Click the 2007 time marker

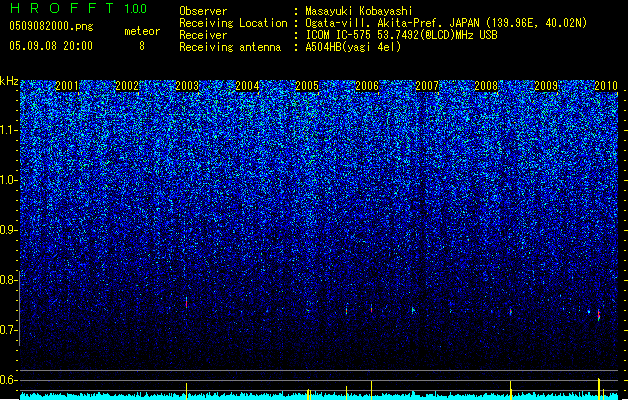pos(427,86)
